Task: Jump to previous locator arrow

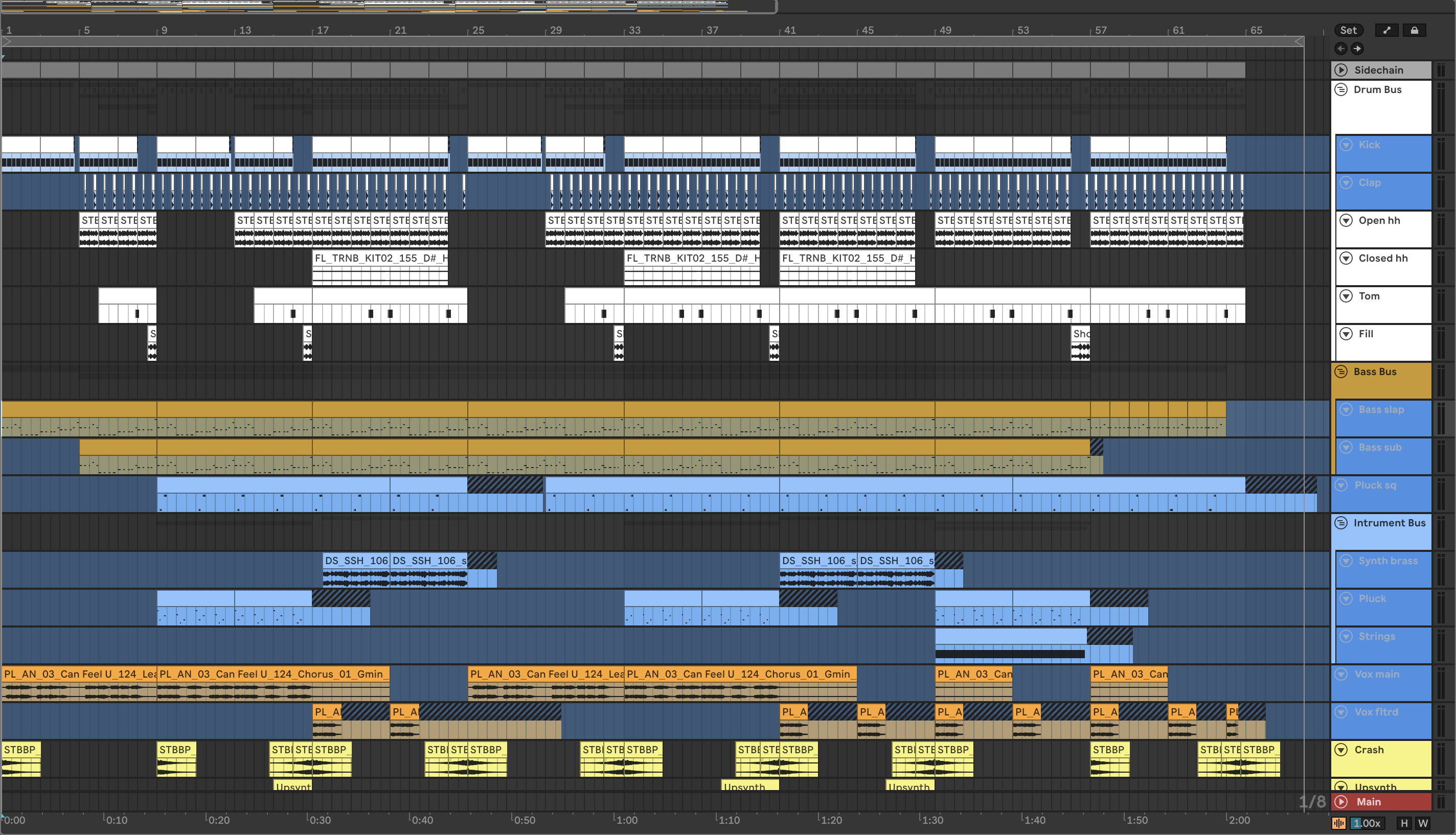Action: 1340,49
